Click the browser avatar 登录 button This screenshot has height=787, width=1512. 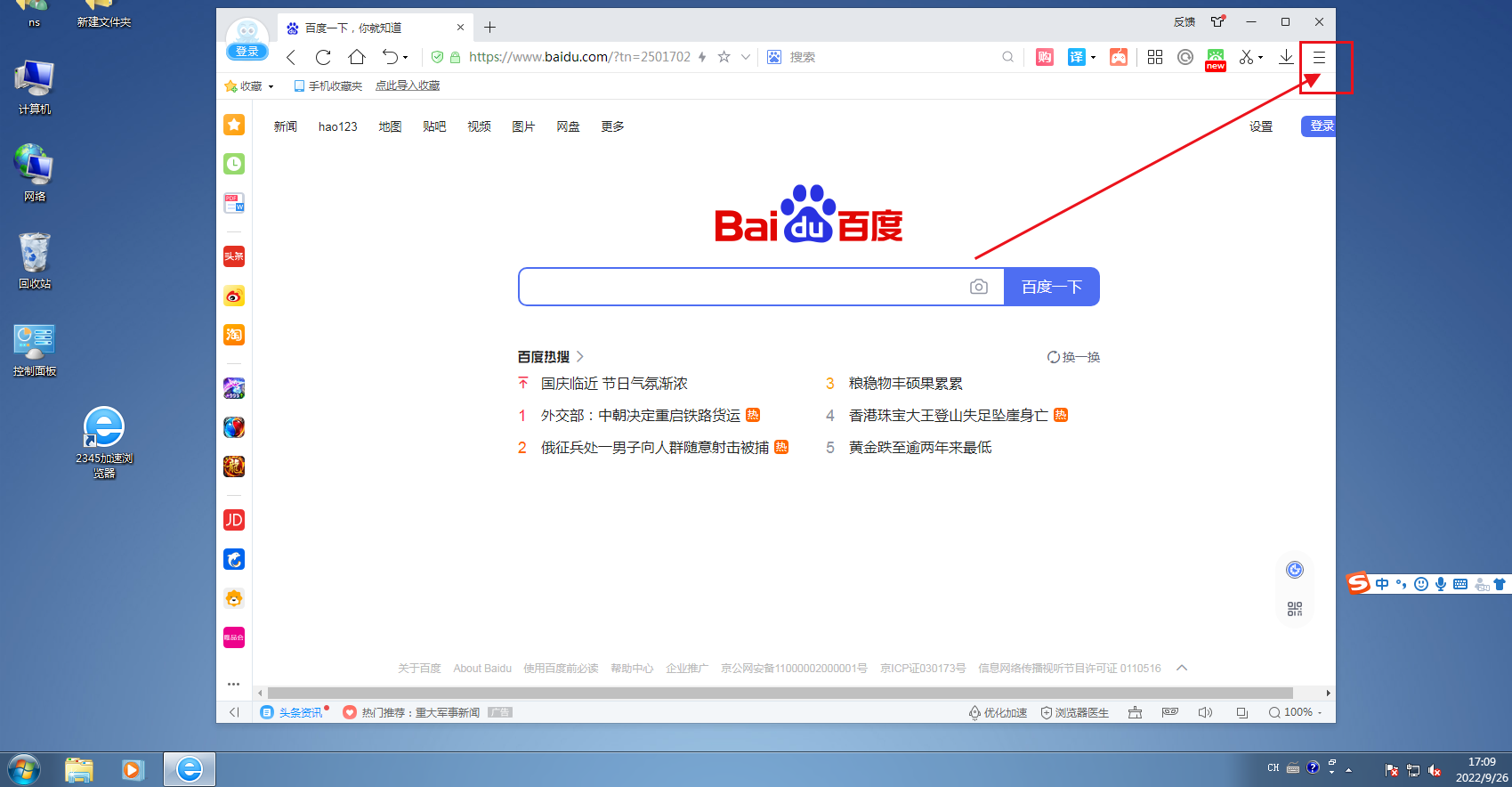point(247,51)
